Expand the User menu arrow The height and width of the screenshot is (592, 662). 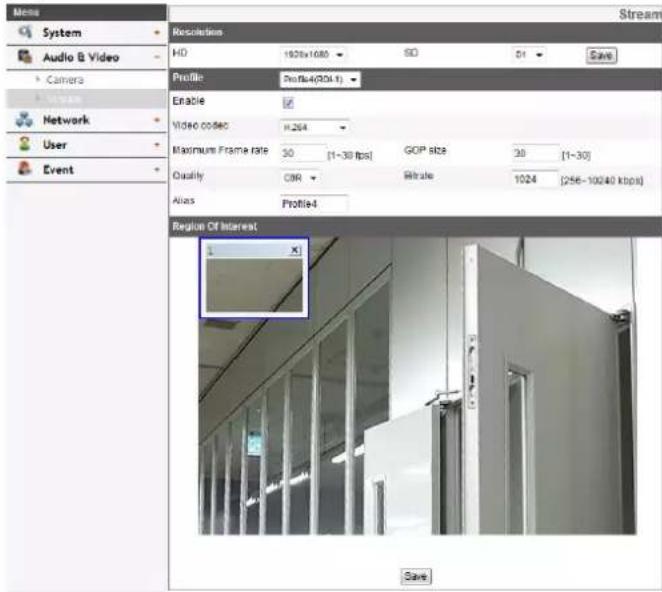tap(157, 145)
